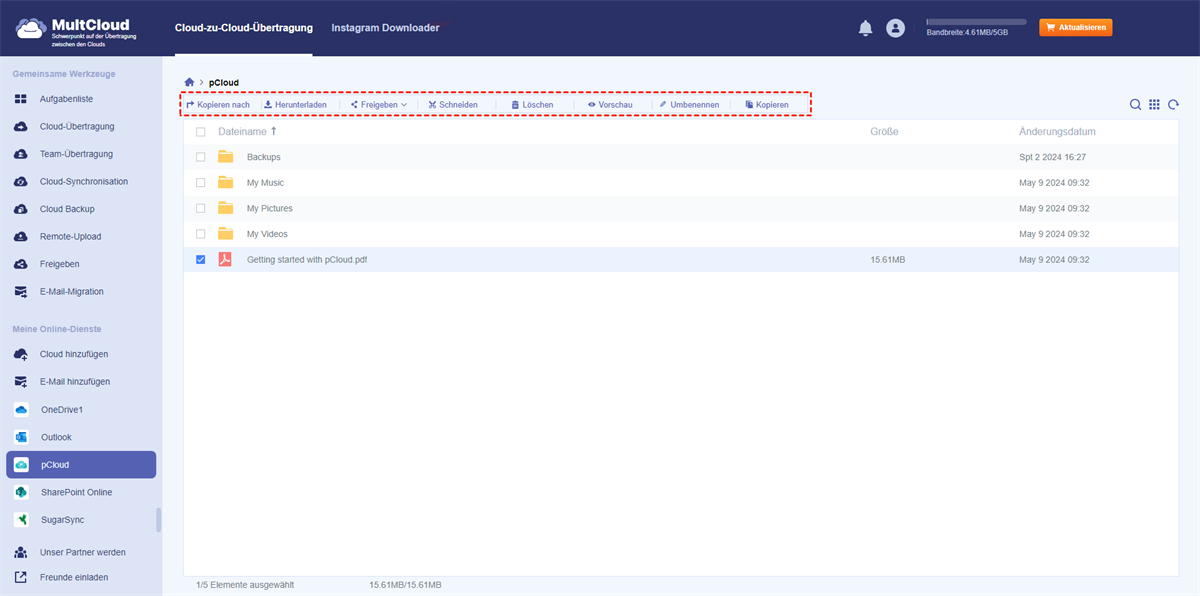Open the user account avatar icon
1200x596 pixels.
coord(895,29)
